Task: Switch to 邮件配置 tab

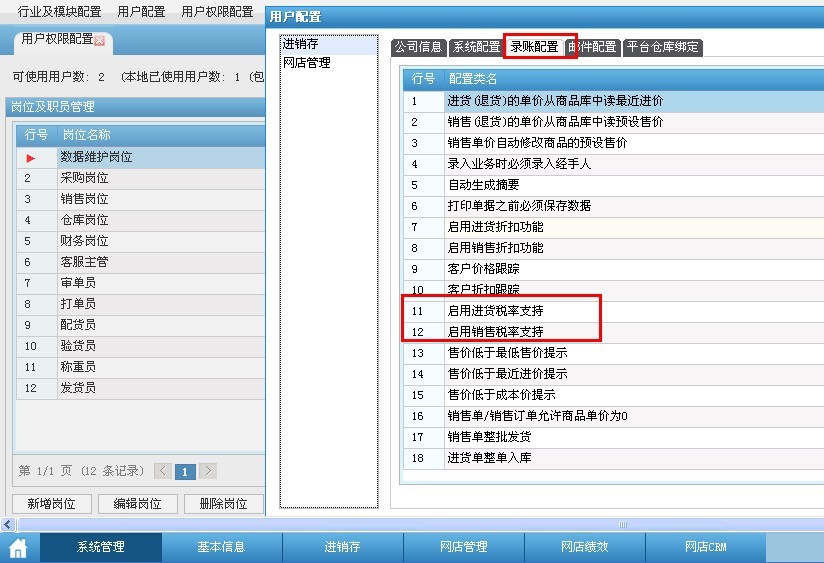Action: pyautogui.click(x=592, y=47)
